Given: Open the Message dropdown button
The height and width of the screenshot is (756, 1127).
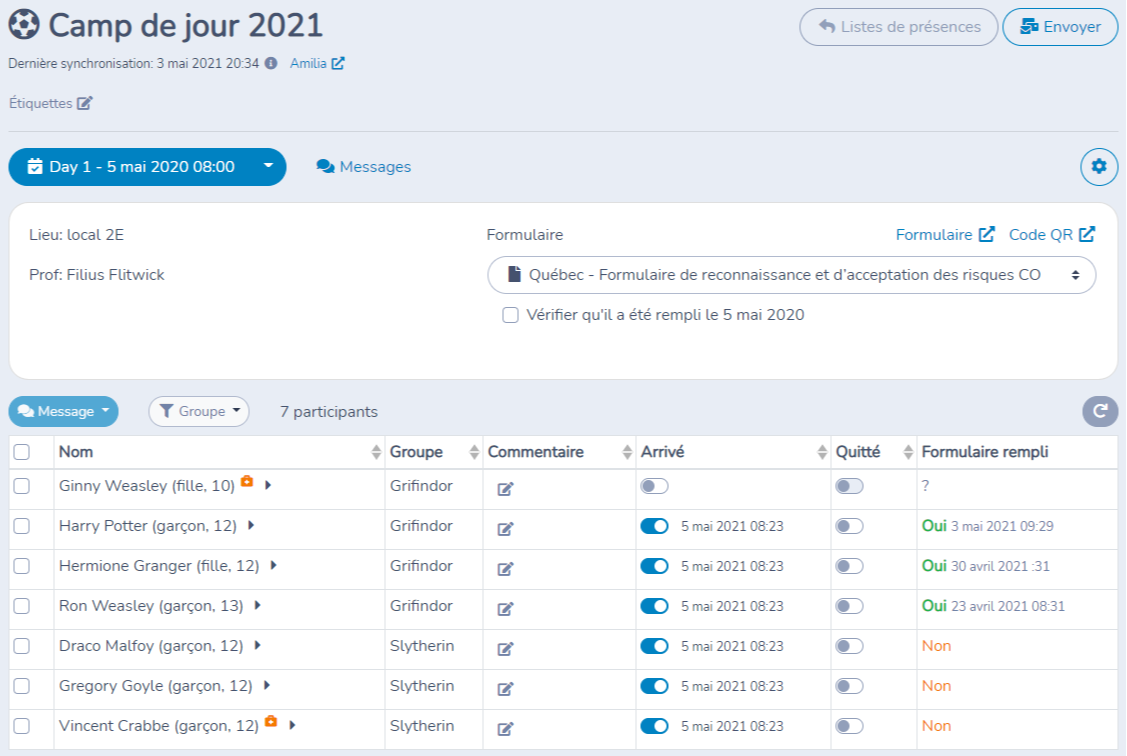Looking at the screenshot, I should point(63,411).
